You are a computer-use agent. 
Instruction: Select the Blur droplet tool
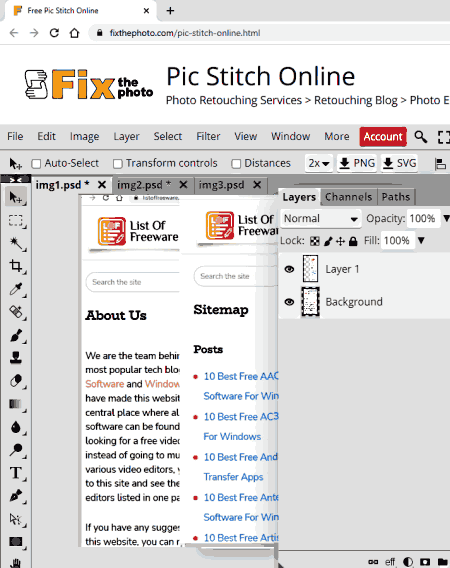16,427
